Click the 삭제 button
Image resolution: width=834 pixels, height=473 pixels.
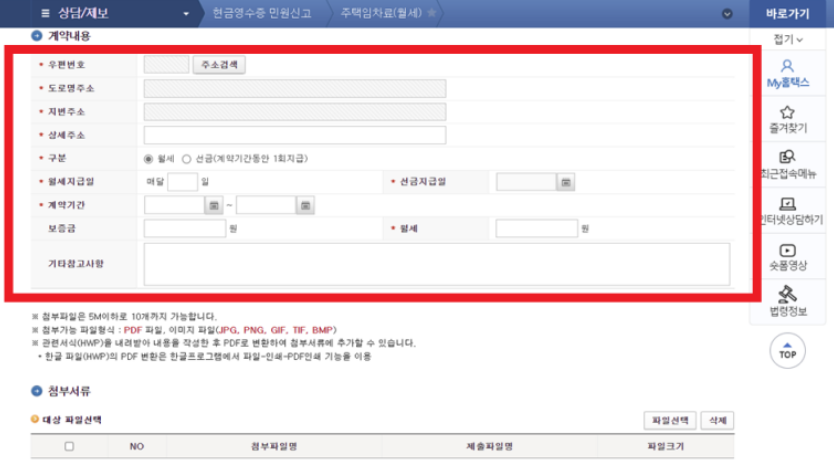[718, 420]
